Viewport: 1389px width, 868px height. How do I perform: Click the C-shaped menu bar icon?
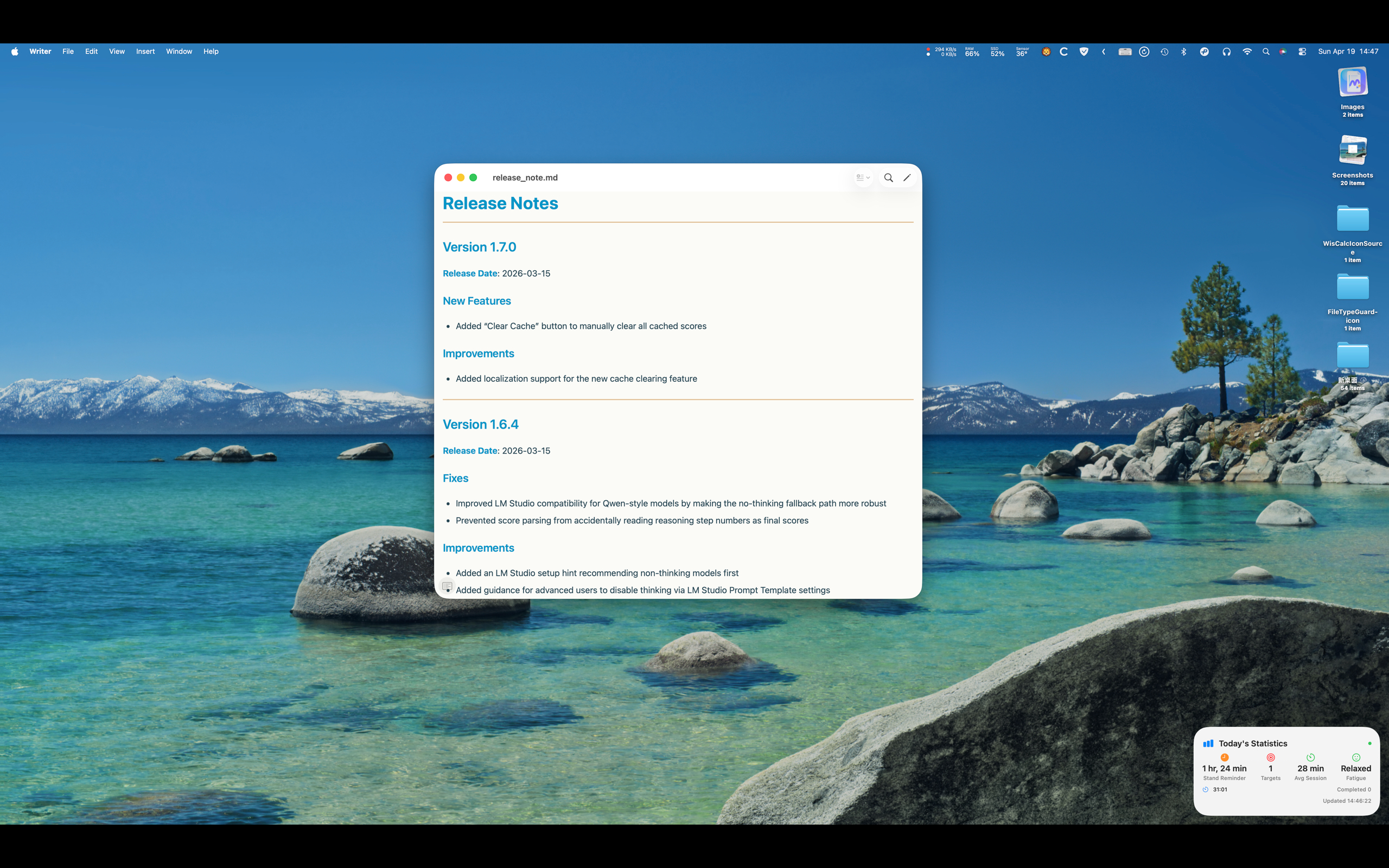pos(1063,52)
